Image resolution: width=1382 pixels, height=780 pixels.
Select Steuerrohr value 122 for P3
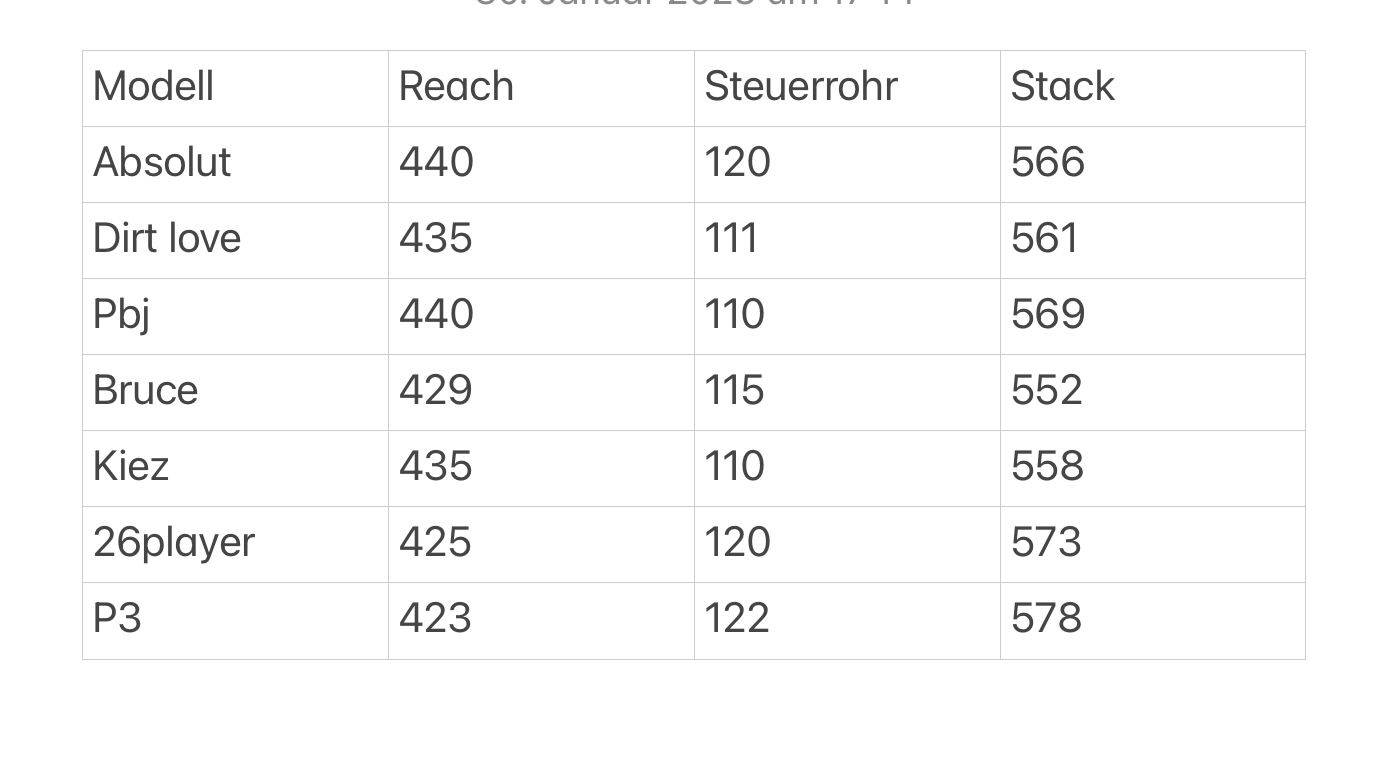point(737,619)
